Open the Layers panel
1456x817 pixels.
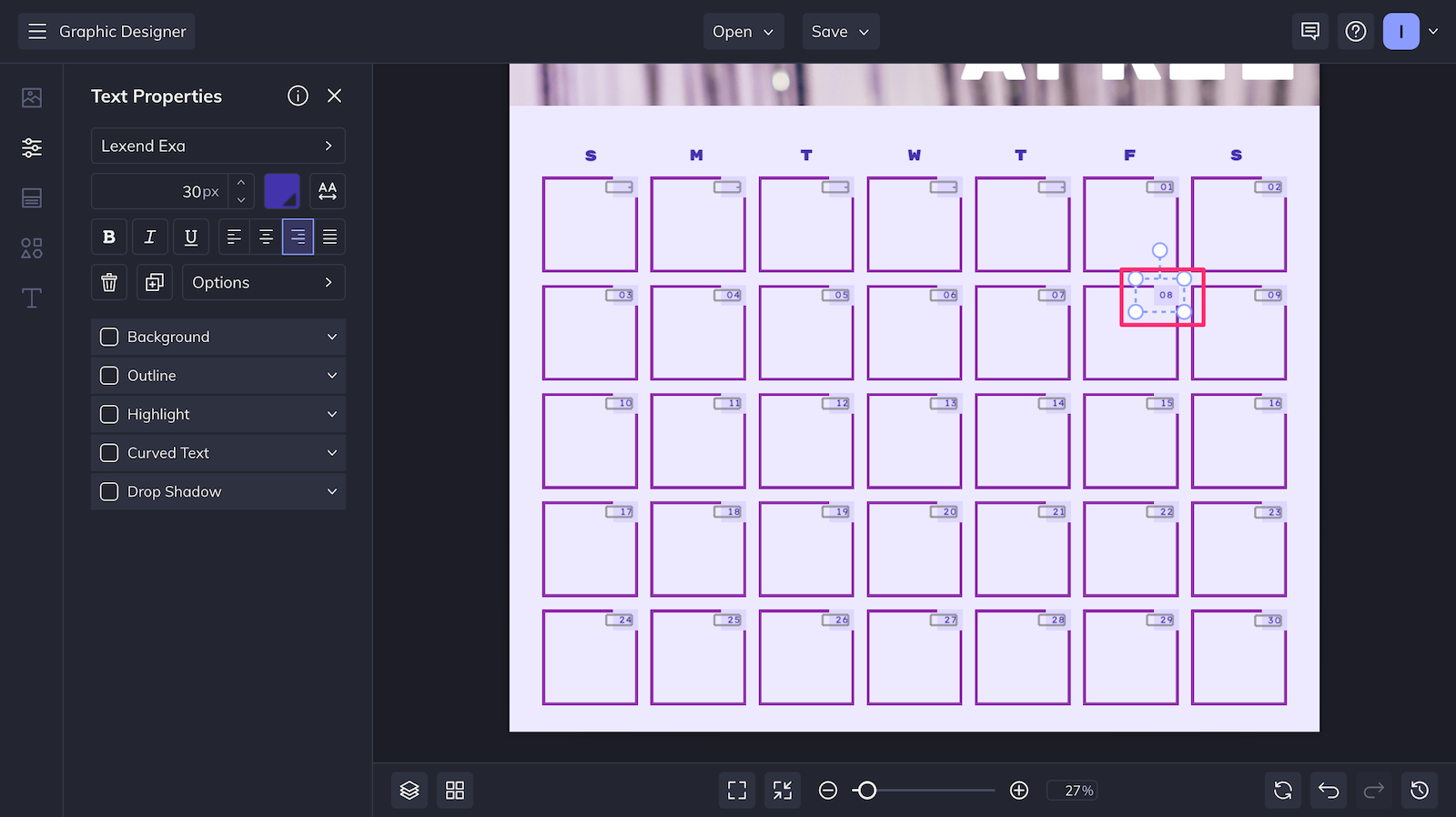click(x=409, y=791)
